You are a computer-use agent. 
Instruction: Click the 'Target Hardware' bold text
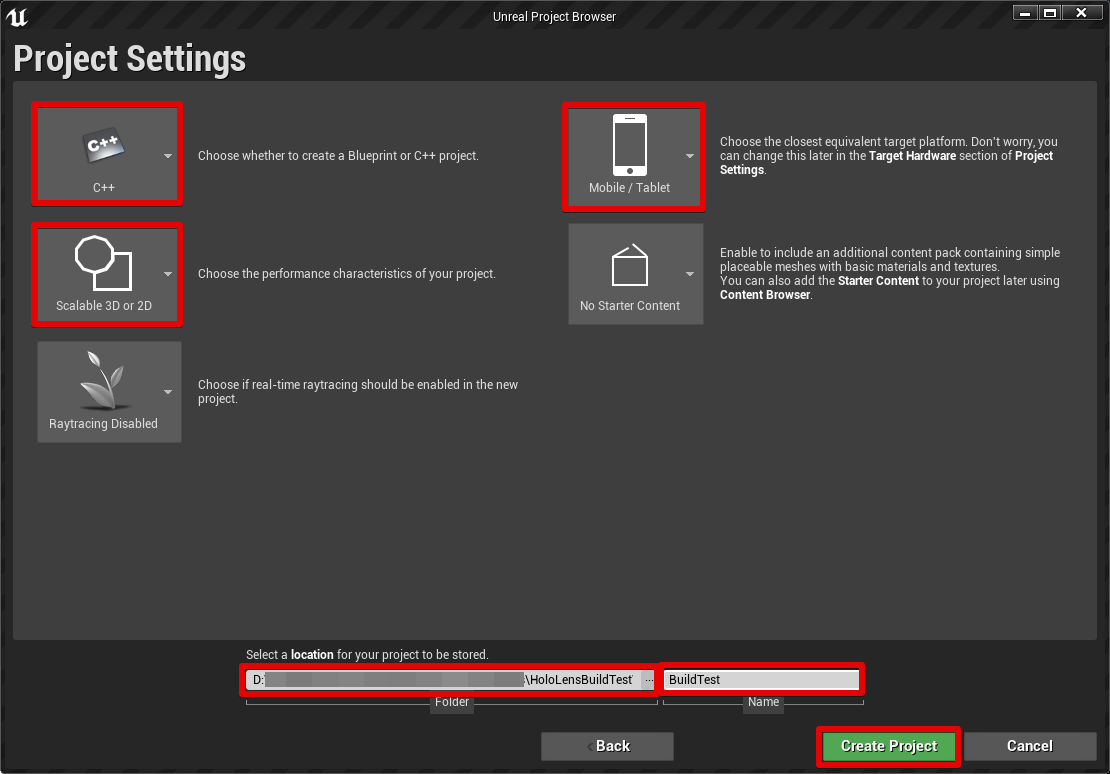(x=912, y=156)
